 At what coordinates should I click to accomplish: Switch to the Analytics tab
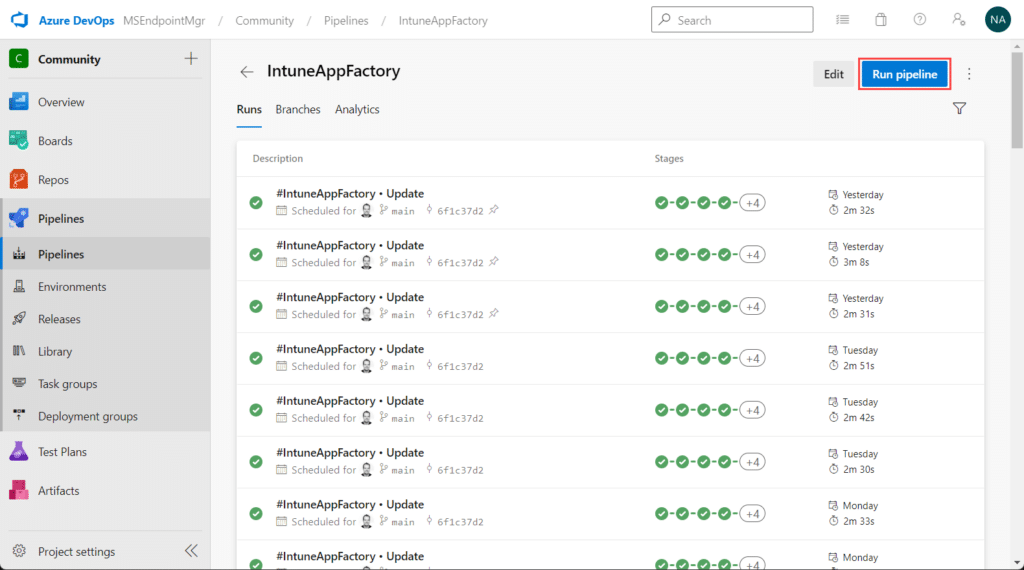coord(357,109)
